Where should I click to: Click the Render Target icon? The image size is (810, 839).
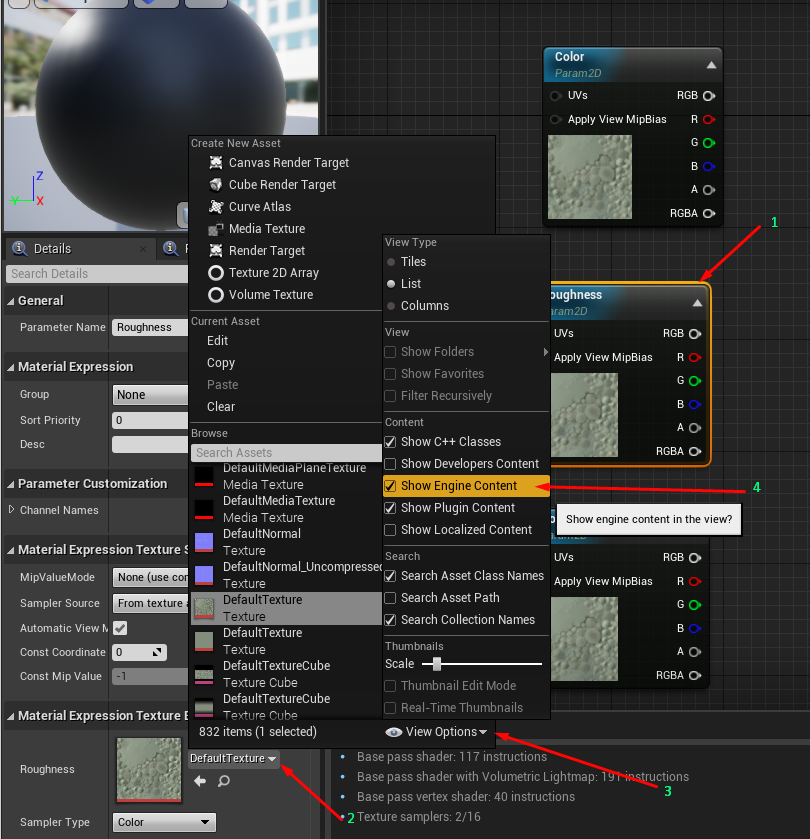pyautogui.click(x=216, y=250)
